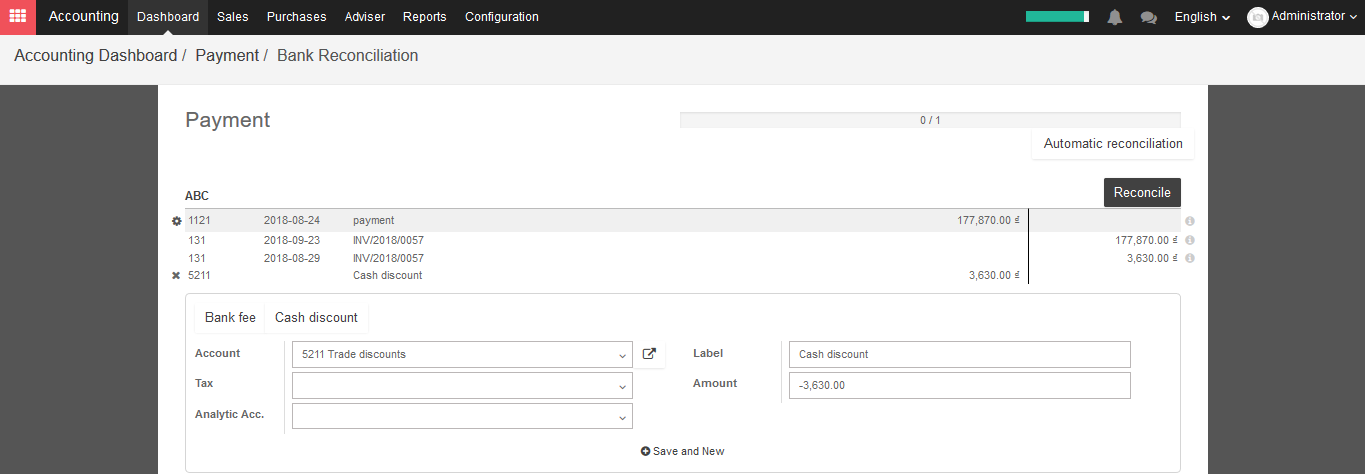
Task: Open the apps grid menu icon
Action: coord(18,17)
